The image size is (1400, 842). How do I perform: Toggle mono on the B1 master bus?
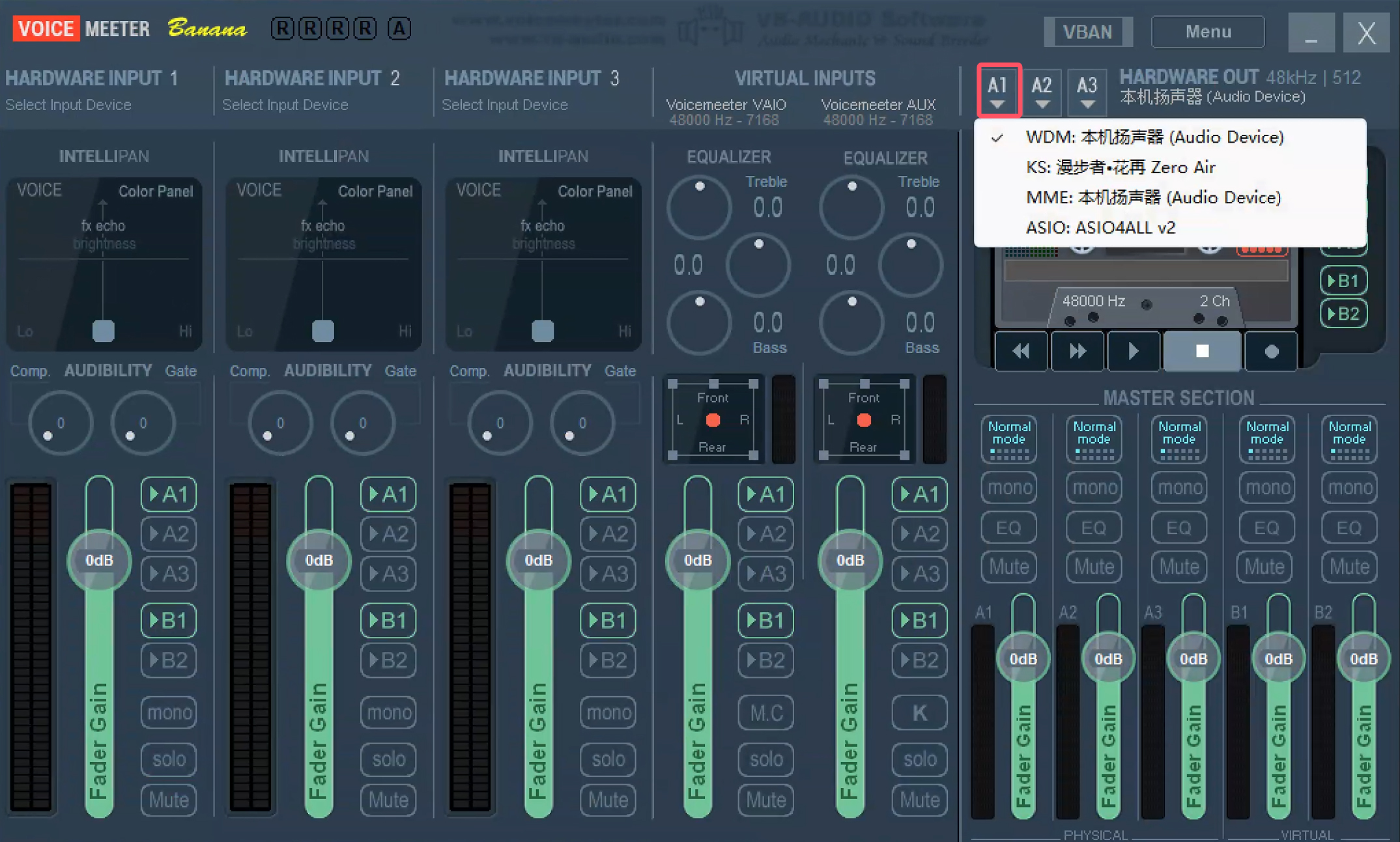[x=1266, y=488]
